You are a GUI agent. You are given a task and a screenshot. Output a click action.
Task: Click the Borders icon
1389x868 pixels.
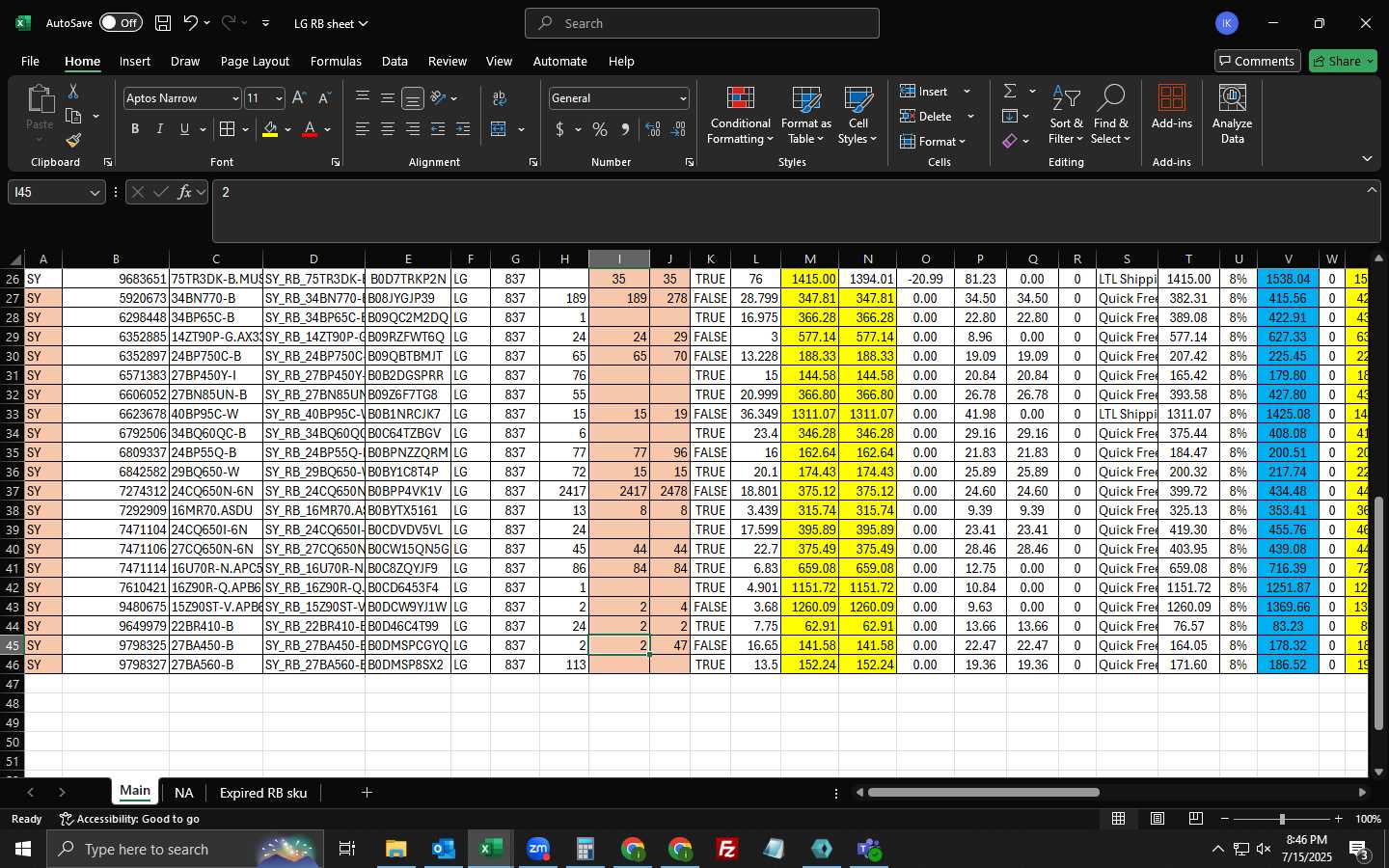[x=228, y=129]
